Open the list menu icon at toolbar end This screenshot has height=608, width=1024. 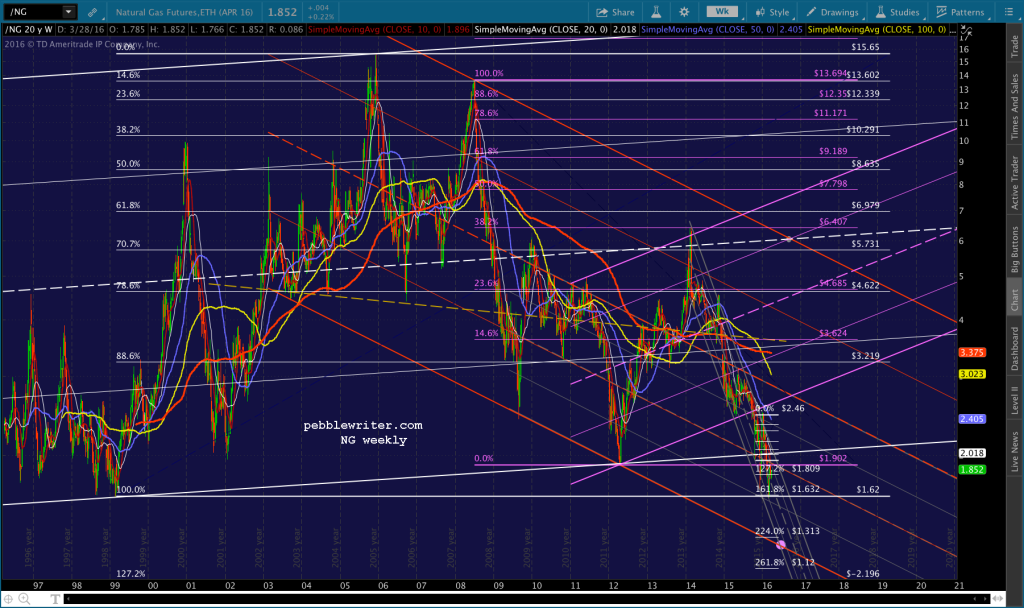tap(1008, 12)
